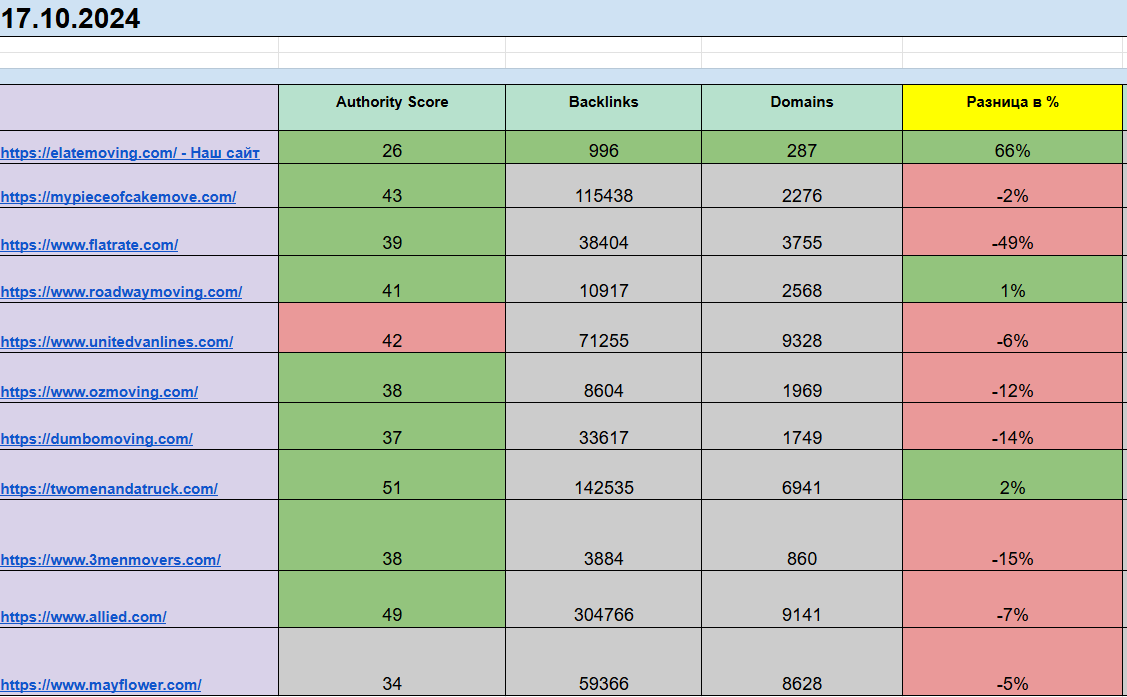The width and height of the screenshot is (1127, 697).
Task: Select the backlinks cell showing 304766
Action: 604,599
